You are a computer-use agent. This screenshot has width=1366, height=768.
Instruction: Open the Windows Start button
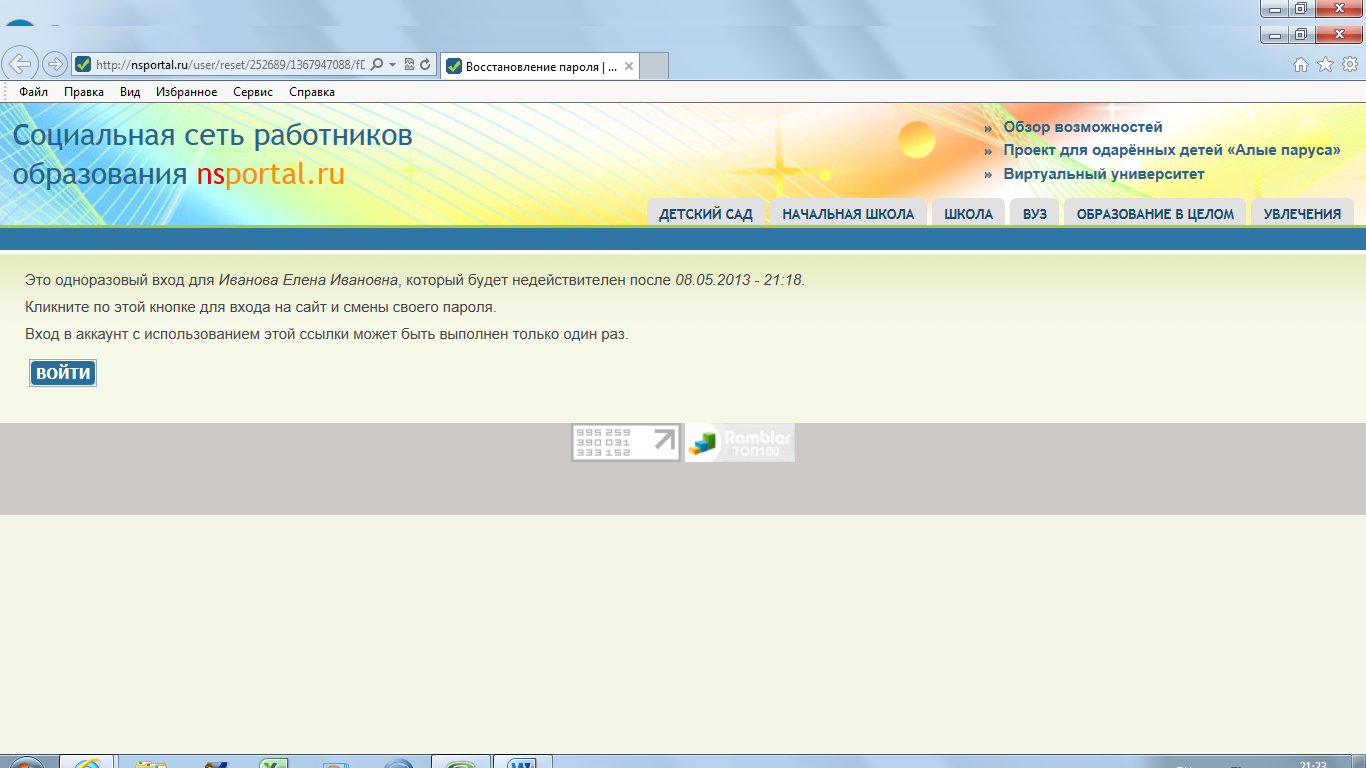[25, 763]
